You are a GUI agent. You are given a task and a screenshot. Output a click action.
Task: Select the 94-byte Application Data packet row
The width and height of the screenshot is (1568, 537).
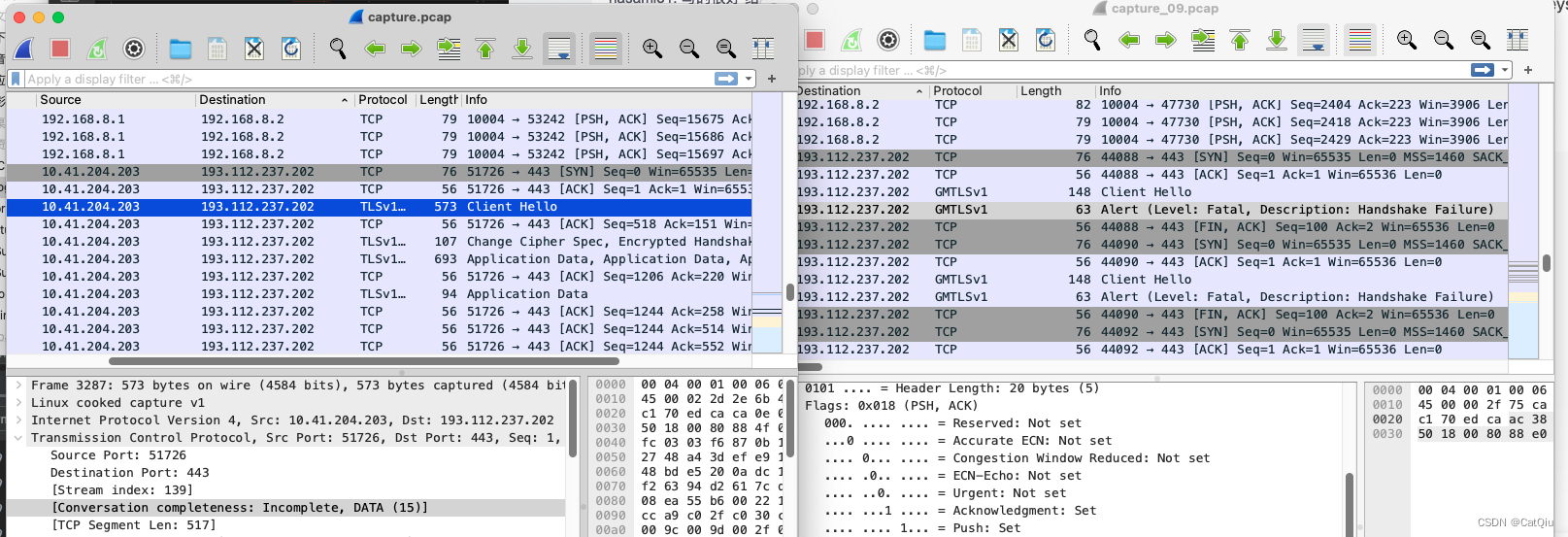coord(380,294)
